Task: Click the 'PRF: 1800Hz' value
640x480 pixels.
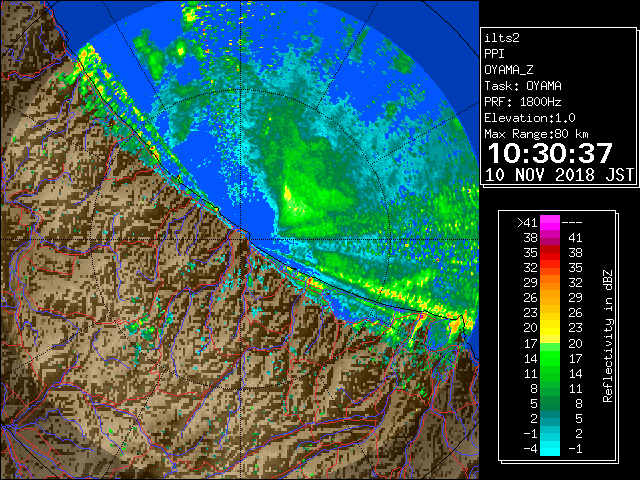Action: (523, 102)
